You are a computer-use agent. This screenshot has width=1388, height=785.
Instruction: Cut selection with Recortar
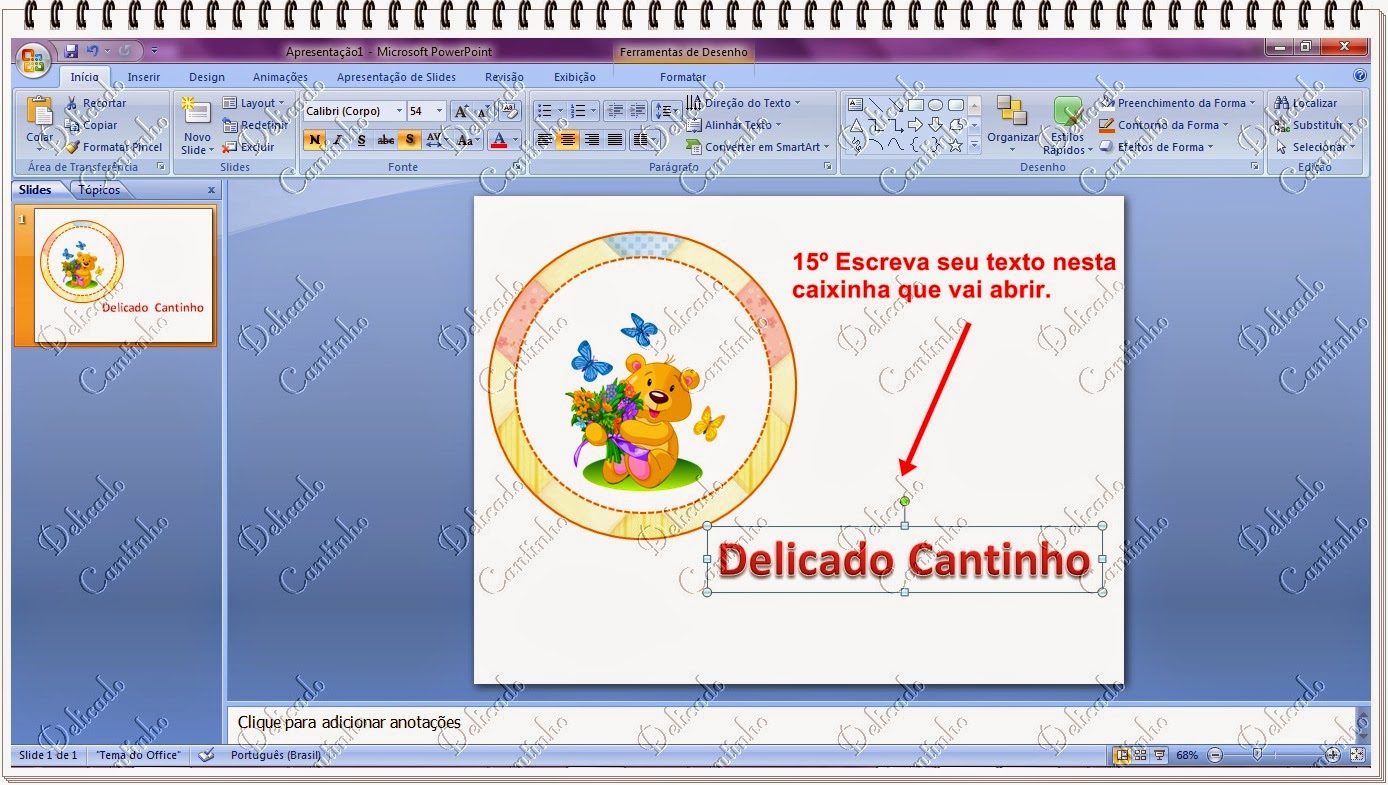(x=96, y=103)
